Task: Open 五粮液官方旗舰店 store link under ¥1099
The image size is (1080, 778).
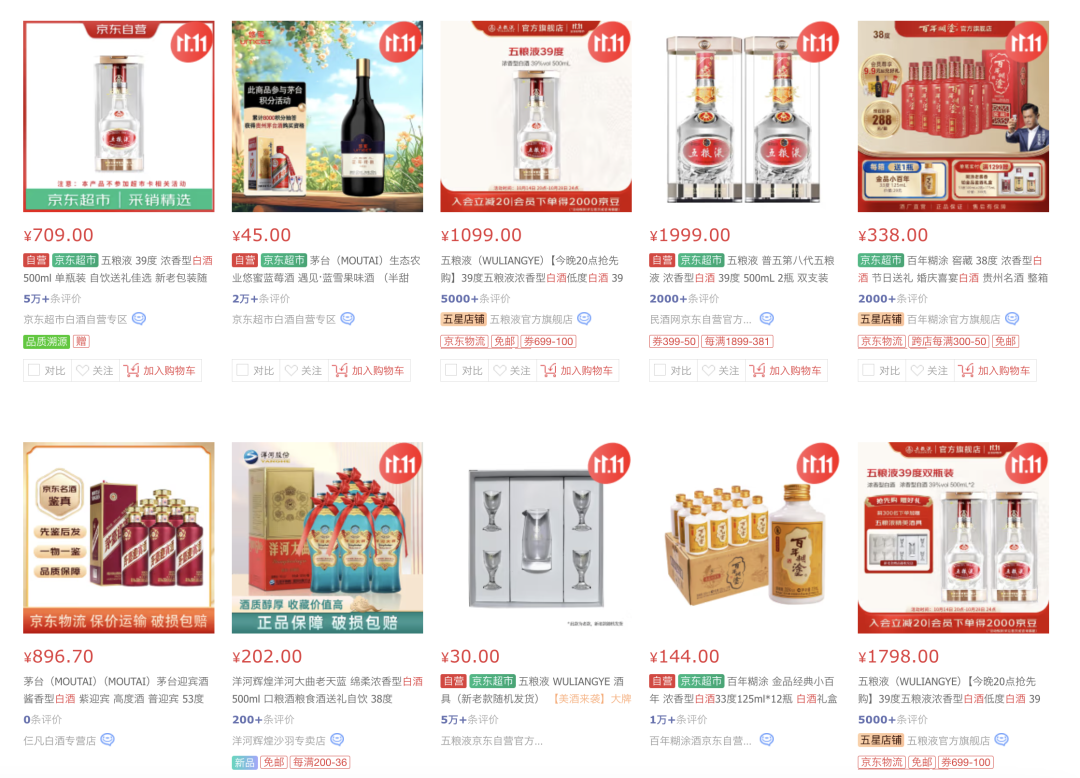Action: 531,319
